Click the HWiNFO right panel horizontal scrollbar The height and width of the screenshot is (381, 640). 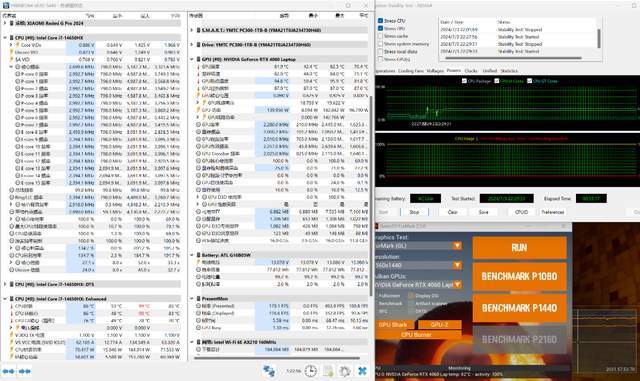click(x=277, y=359)
